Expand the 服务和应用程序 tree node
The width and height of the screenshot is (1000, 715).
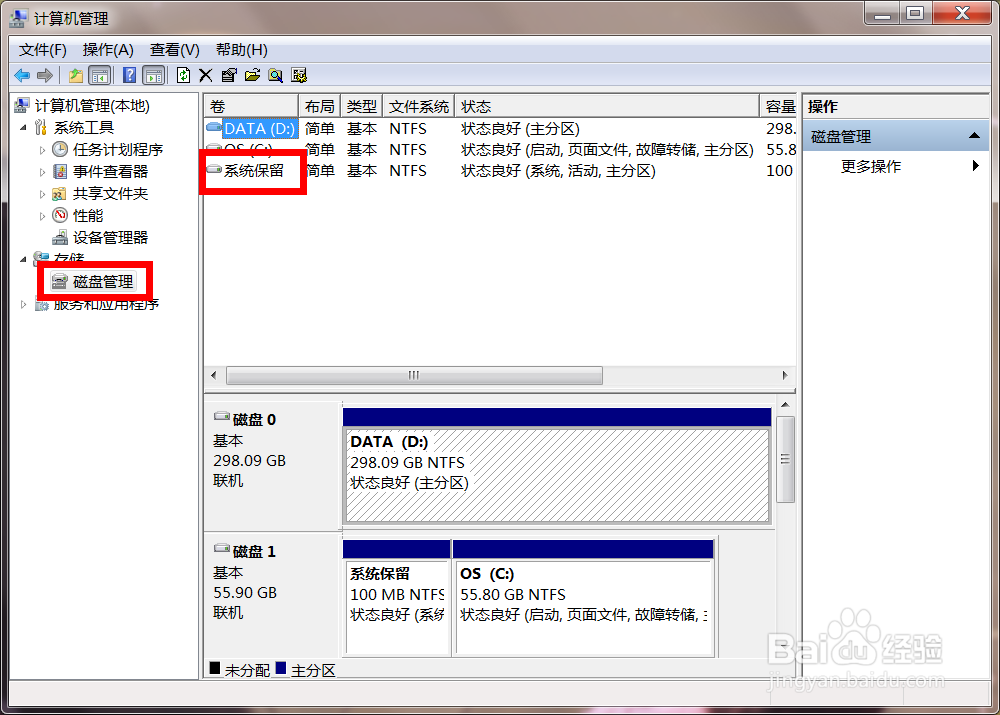[x=23, y=305]
